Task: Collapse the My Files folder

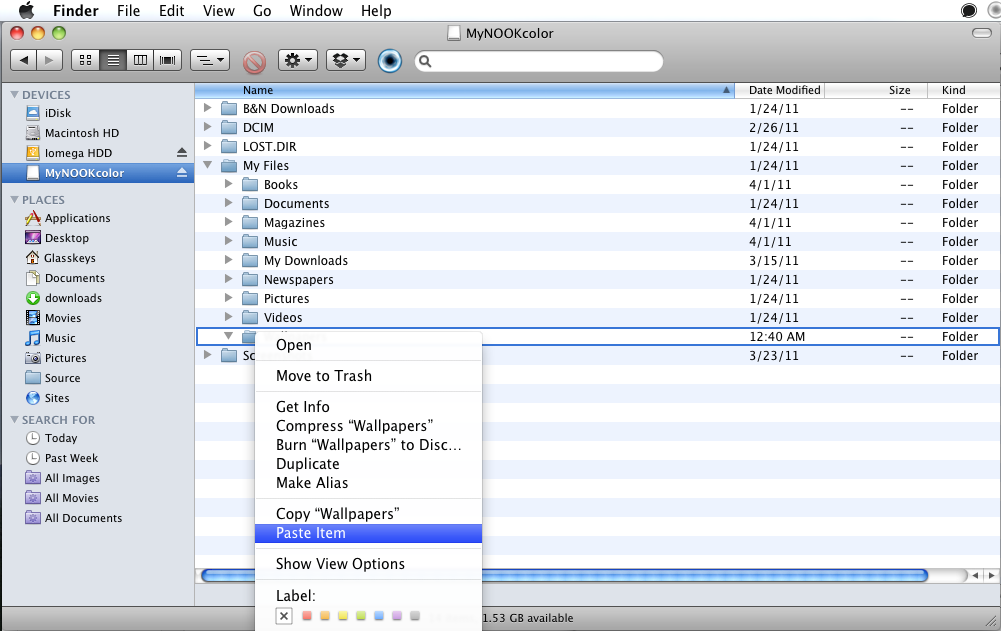Action: 208,166
